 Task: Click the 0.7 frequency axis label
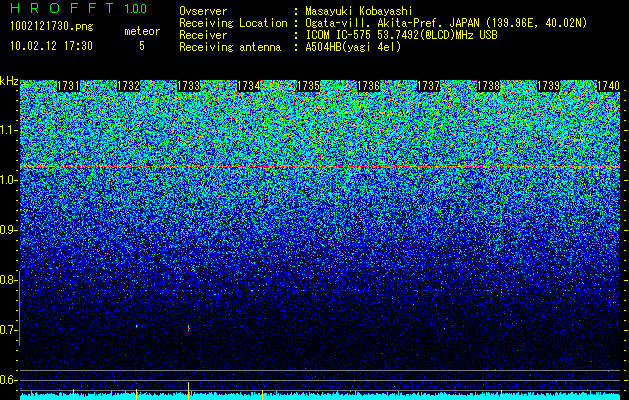pos(8,330)
